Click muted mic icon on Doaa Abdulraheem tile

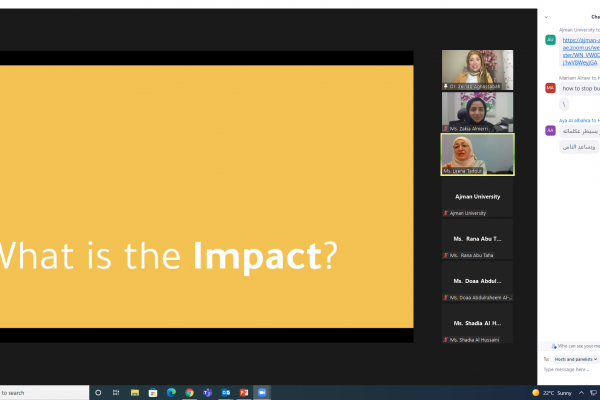(x=445, y=297)
